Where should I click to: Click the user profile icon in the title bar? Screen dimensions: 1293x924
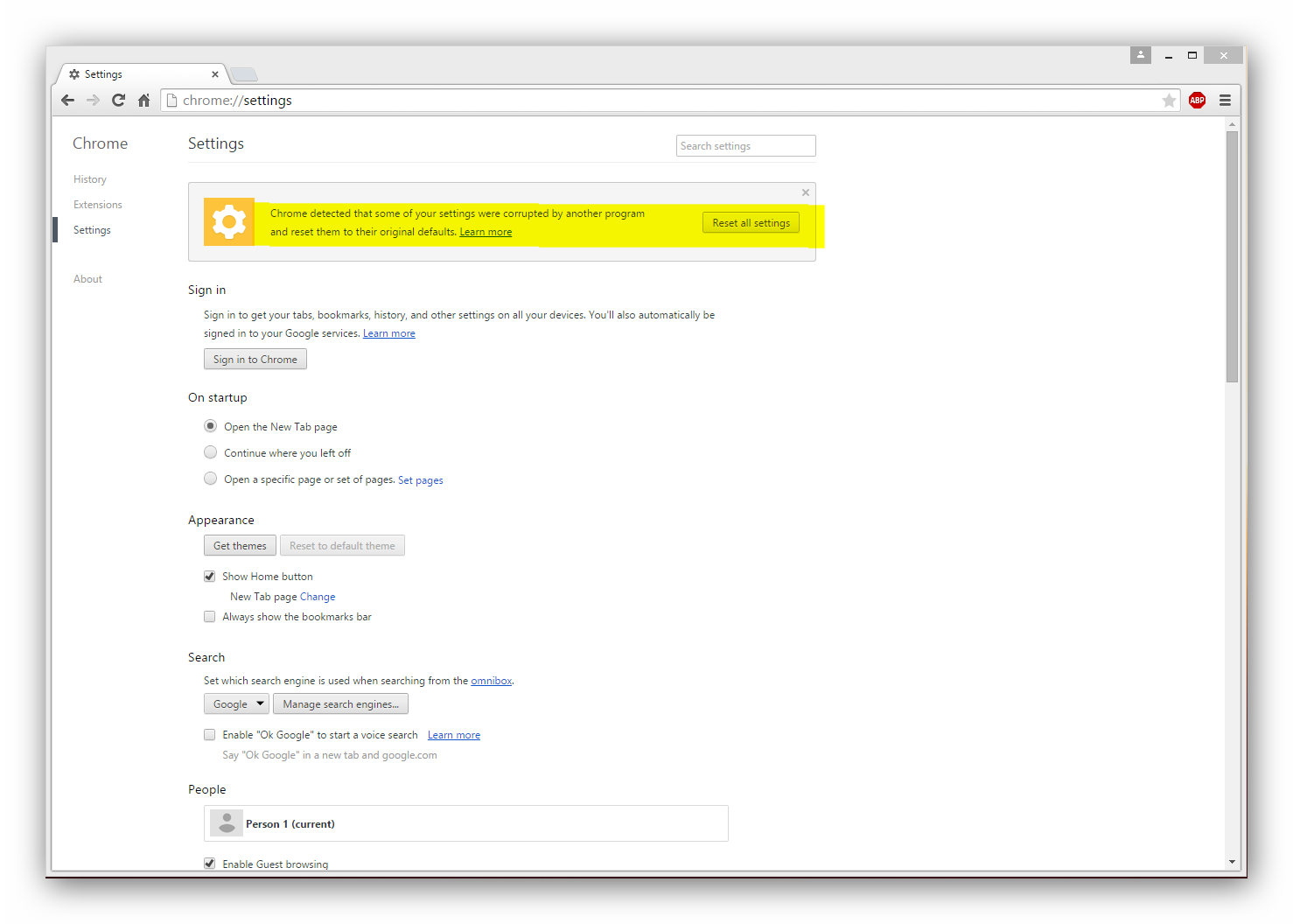pyautogui.click(x=1141, y=55)
